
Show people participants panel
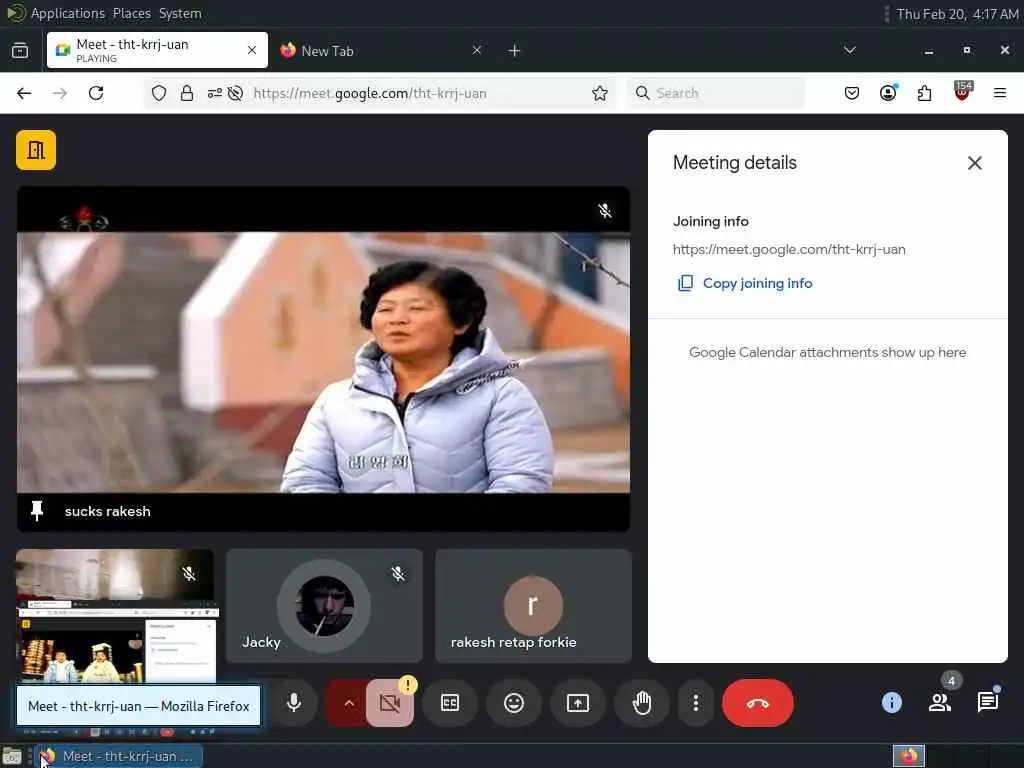(940, 703)
